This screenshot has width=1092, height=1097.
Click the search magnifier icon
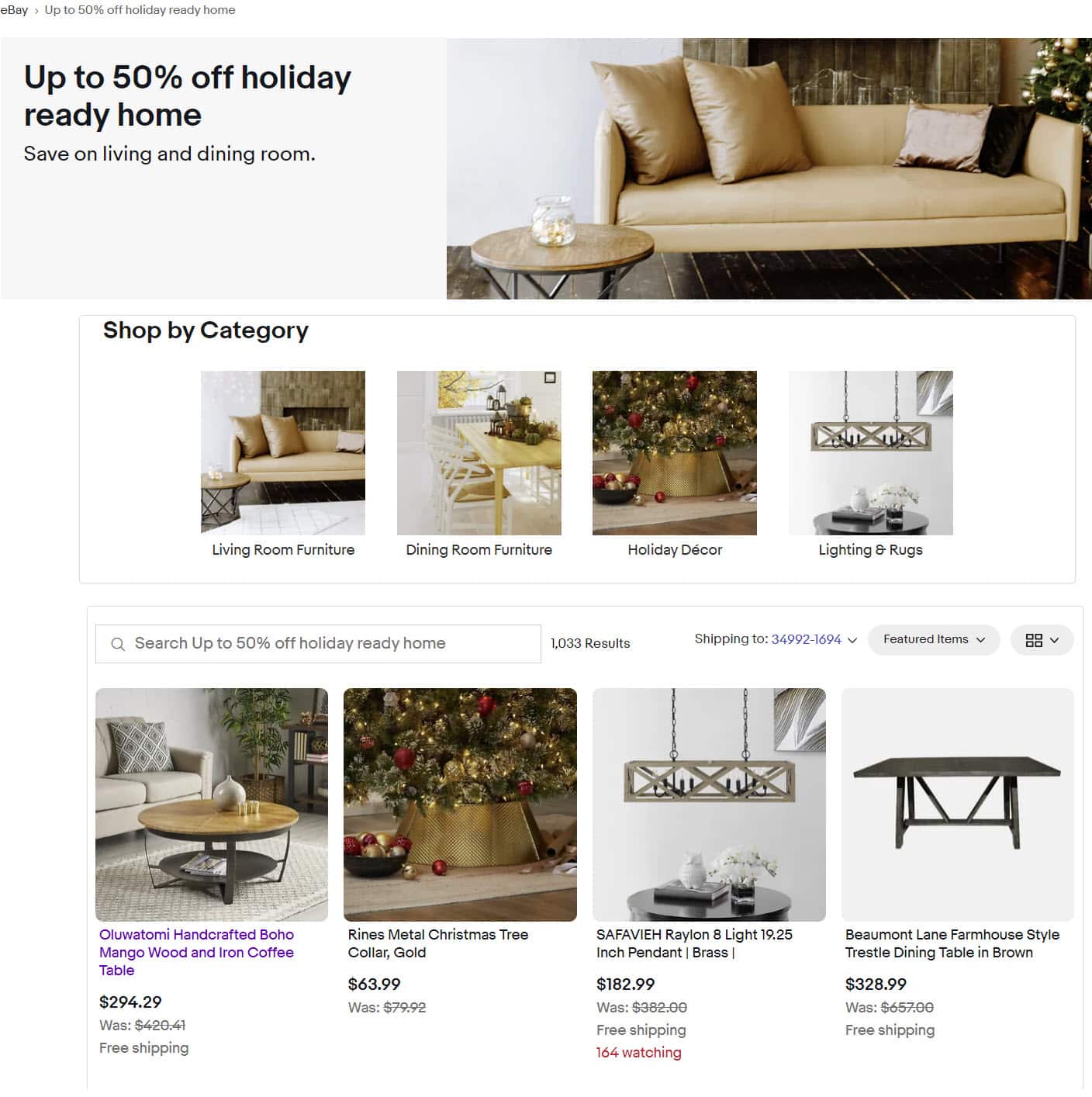pyautogui.click(x=118, y=644)
